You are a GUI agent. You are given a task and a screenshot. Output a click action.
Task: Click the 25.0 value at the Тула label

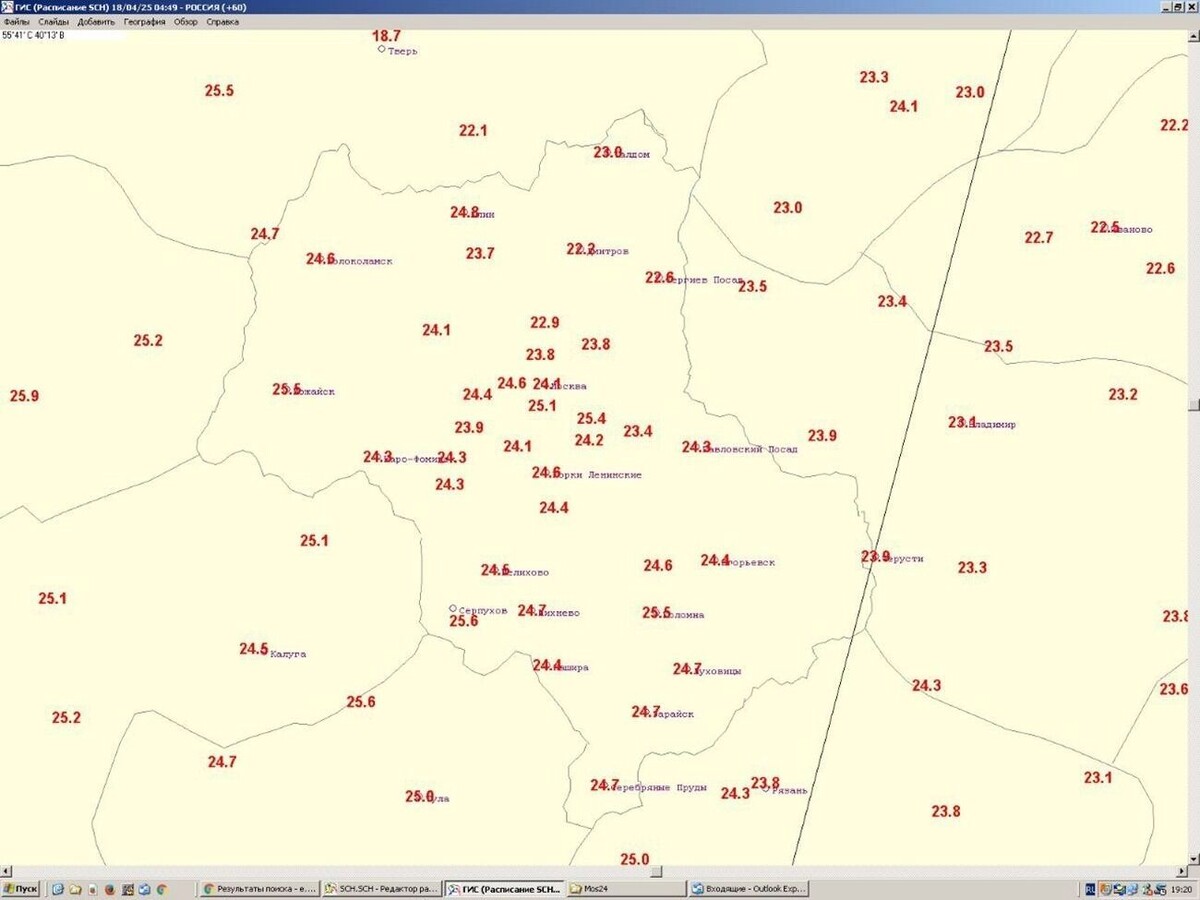(420, 796)
